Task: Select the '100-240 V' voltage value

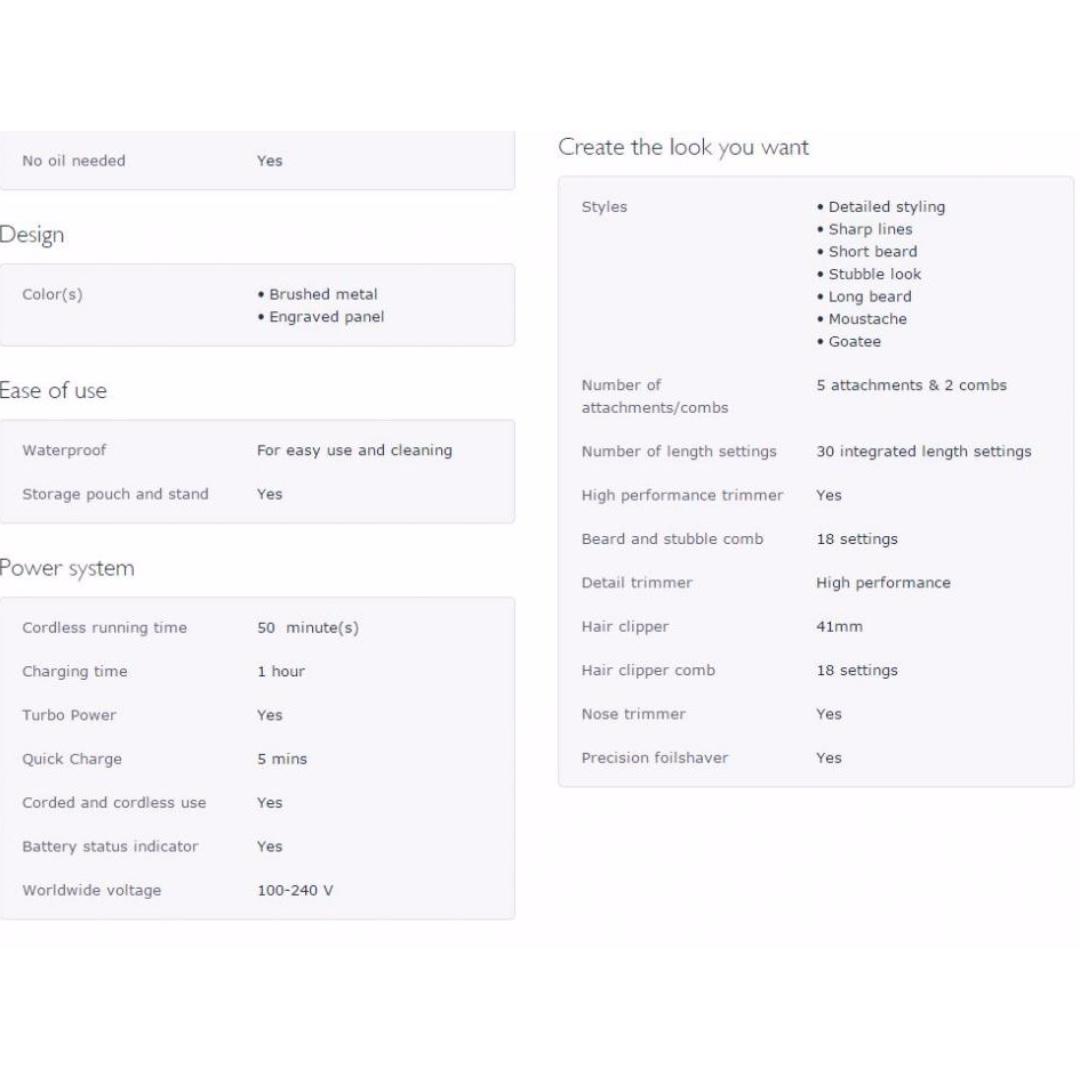Action: tap(295, 891)
